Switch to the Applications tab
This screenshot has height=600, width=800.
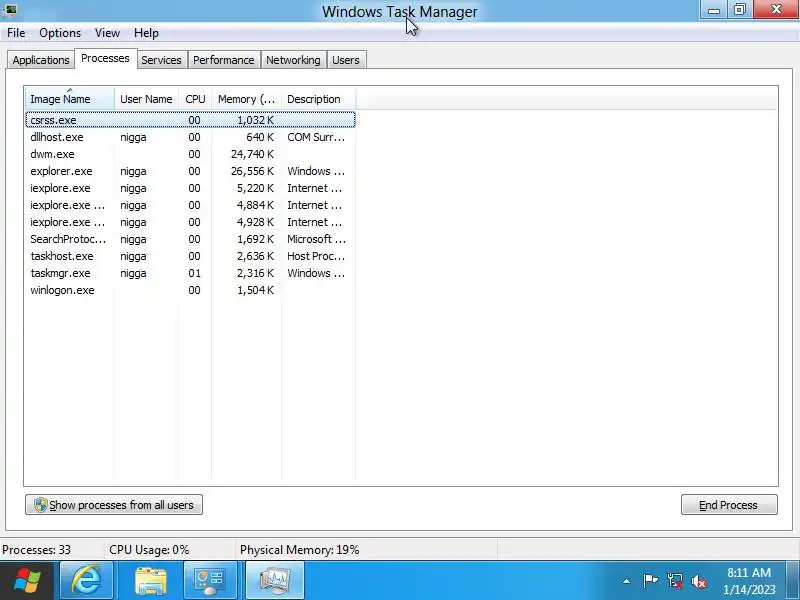(41, 60)
